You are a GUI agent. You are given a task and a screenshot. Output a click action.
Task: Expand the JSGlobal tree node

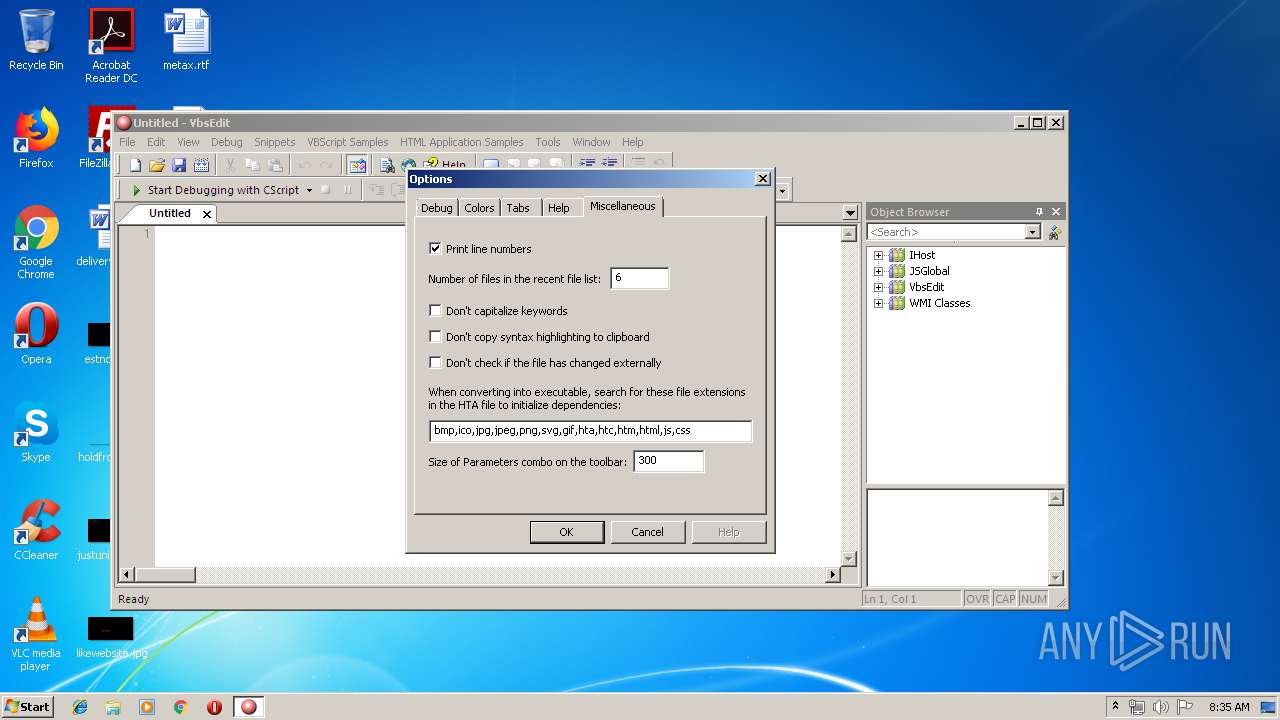(x=879, y=271)
